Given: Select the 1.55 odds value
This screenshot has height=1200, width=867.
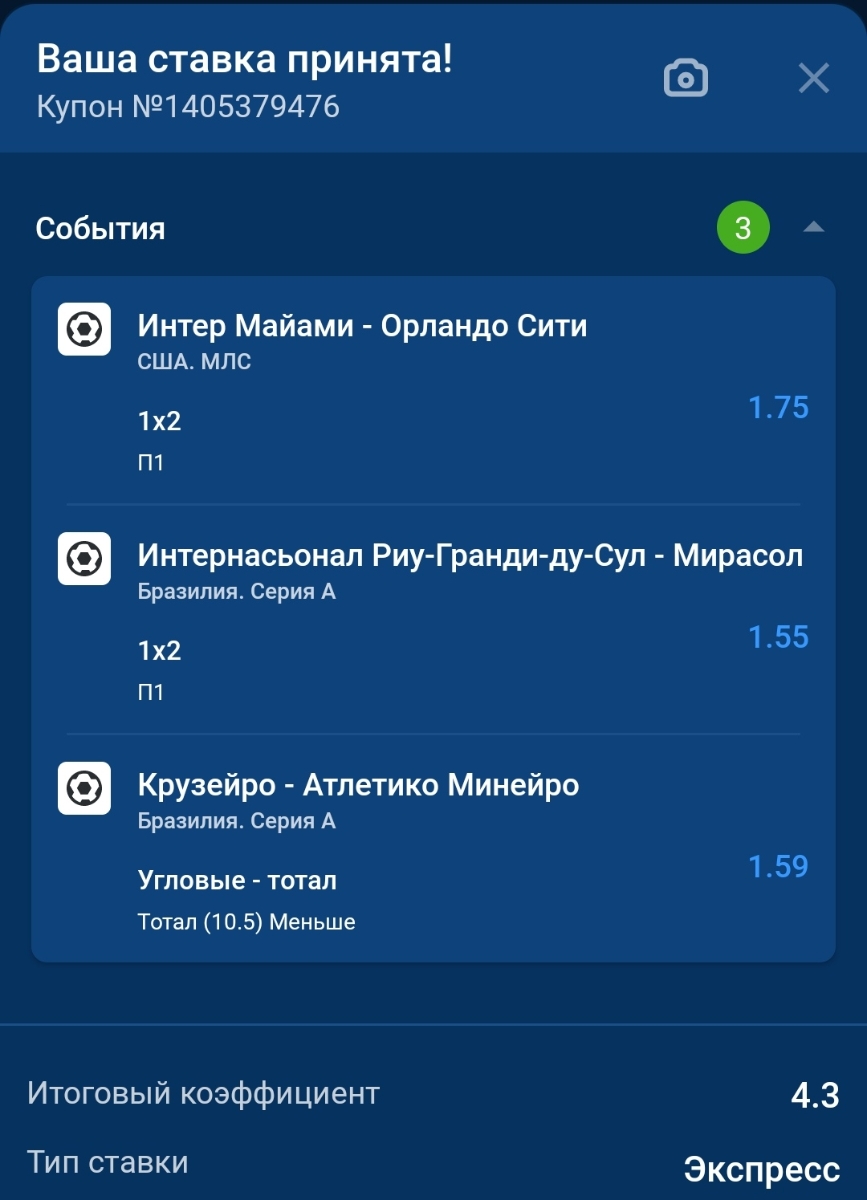Looking at the screenshot, I should (x=778, y=637).
